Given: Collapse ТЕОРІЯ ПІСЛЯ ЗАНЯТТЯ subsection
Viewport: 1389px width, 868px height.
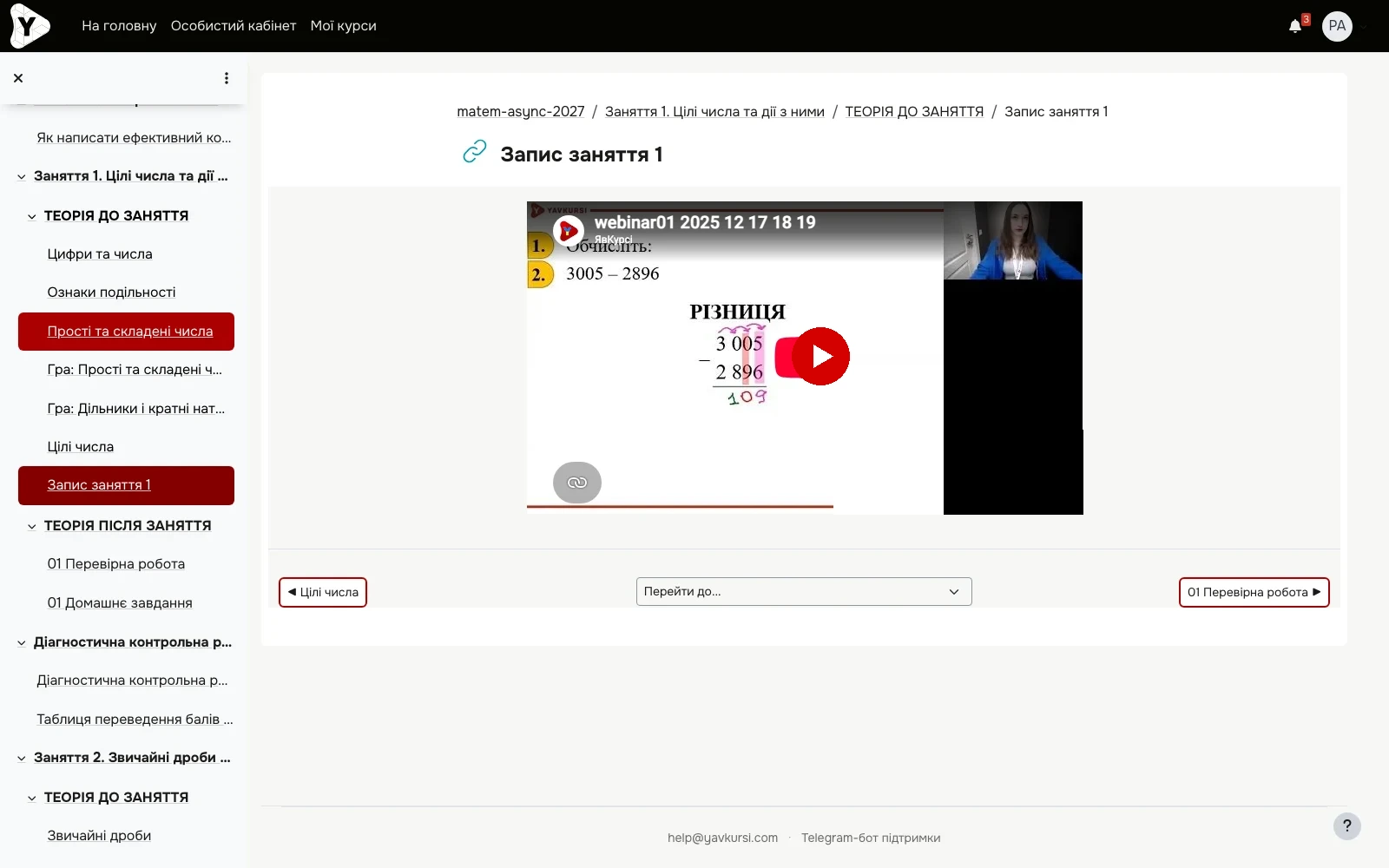Looking at the screenshot, I should tap(32, 526).
